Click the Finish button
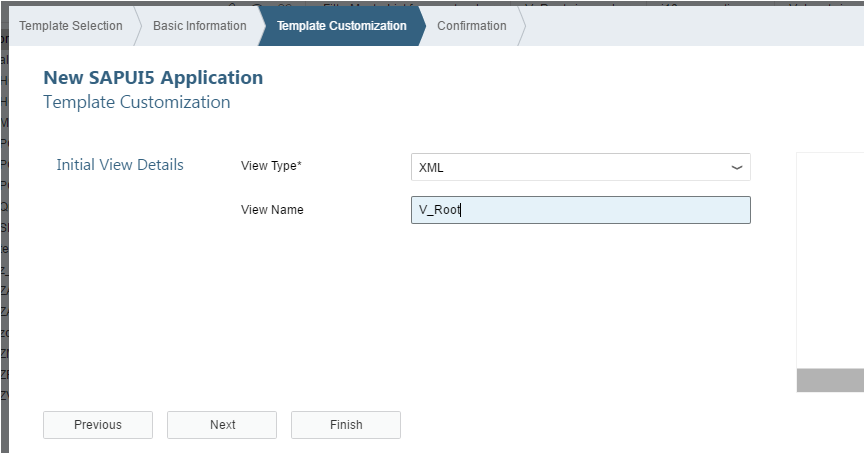865x454 pixels. [x=346, y=425]
